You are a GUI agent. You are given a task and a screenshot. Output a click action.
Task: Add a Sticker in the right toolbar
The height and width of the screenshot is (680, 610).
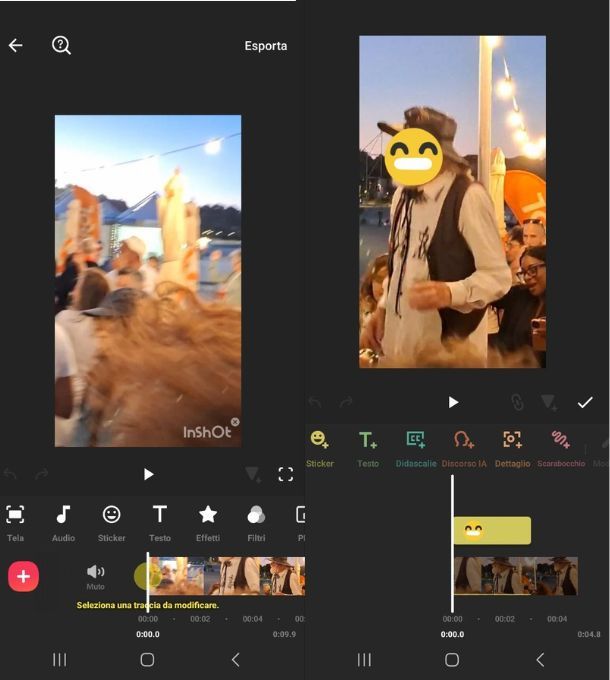click(320, 449)
